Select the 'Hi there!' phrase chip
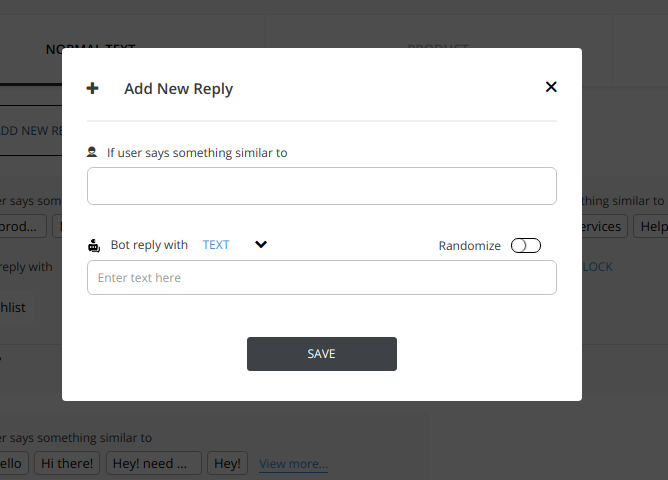The width and height of the screenshot is (668, 480). coord(67,463)
